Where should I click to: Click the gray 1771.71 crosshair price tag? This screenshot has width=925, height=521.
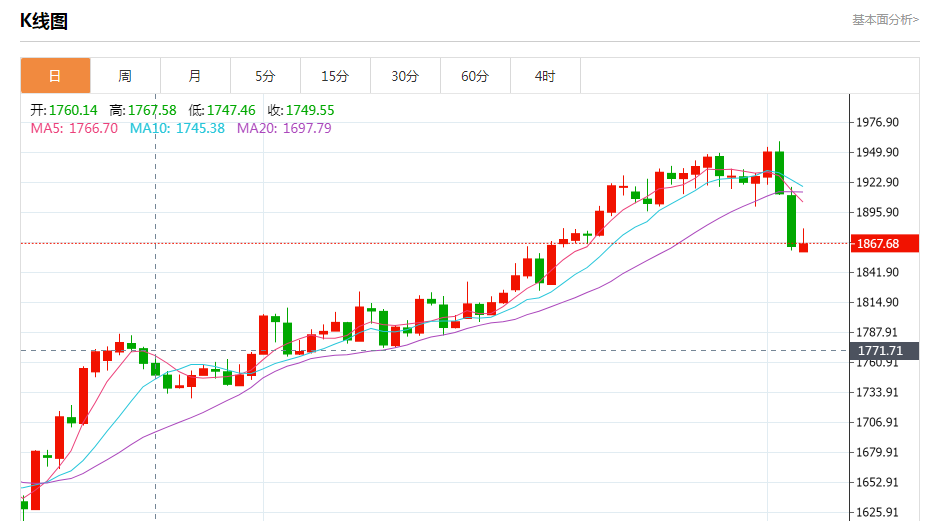pyautogui.click(x=880, y=351)
